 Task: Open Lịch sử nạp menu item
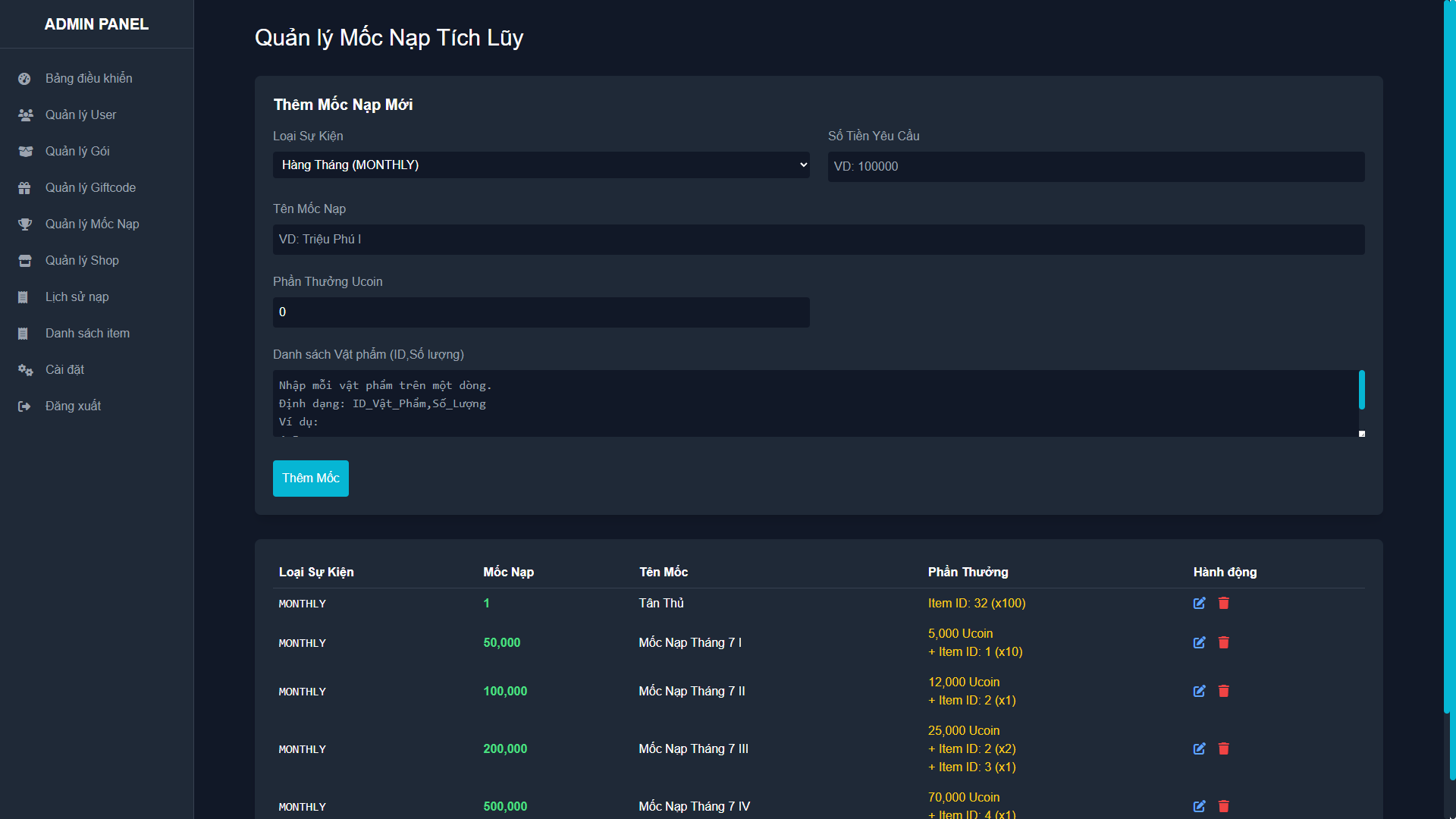pos(77,297)
